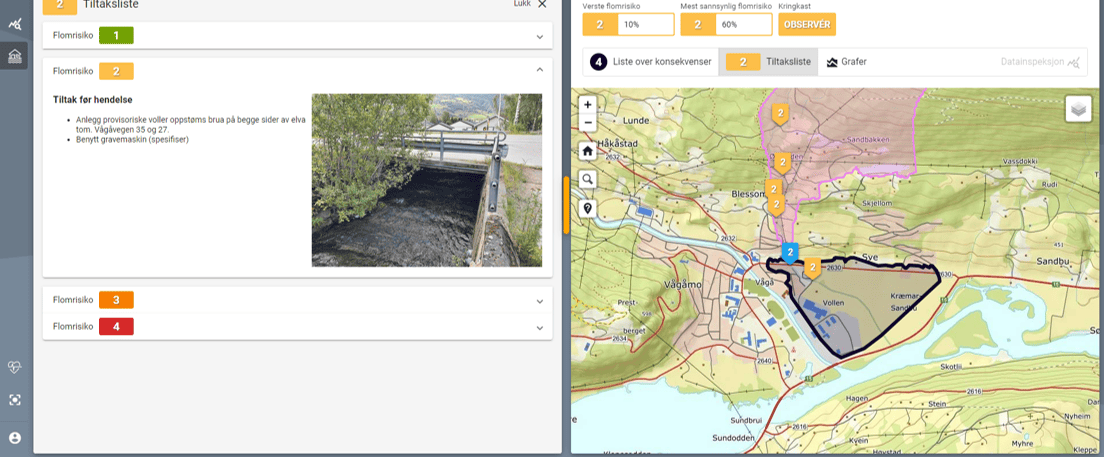Click the building icon in the sidebar
Image resolution: width=1104 pixels, height=457 pixels.
pyautogui.click(x=15, y=56)
